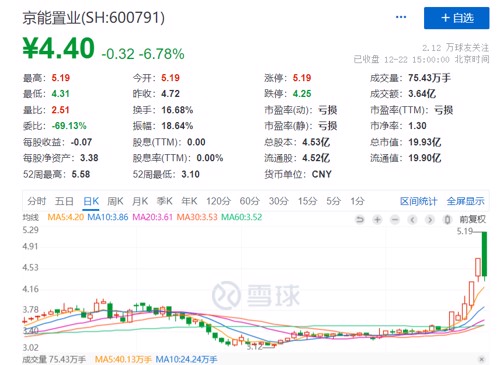Switch to the 月K tab
Viewport: 500px width, 365px height.
point(140,201)
